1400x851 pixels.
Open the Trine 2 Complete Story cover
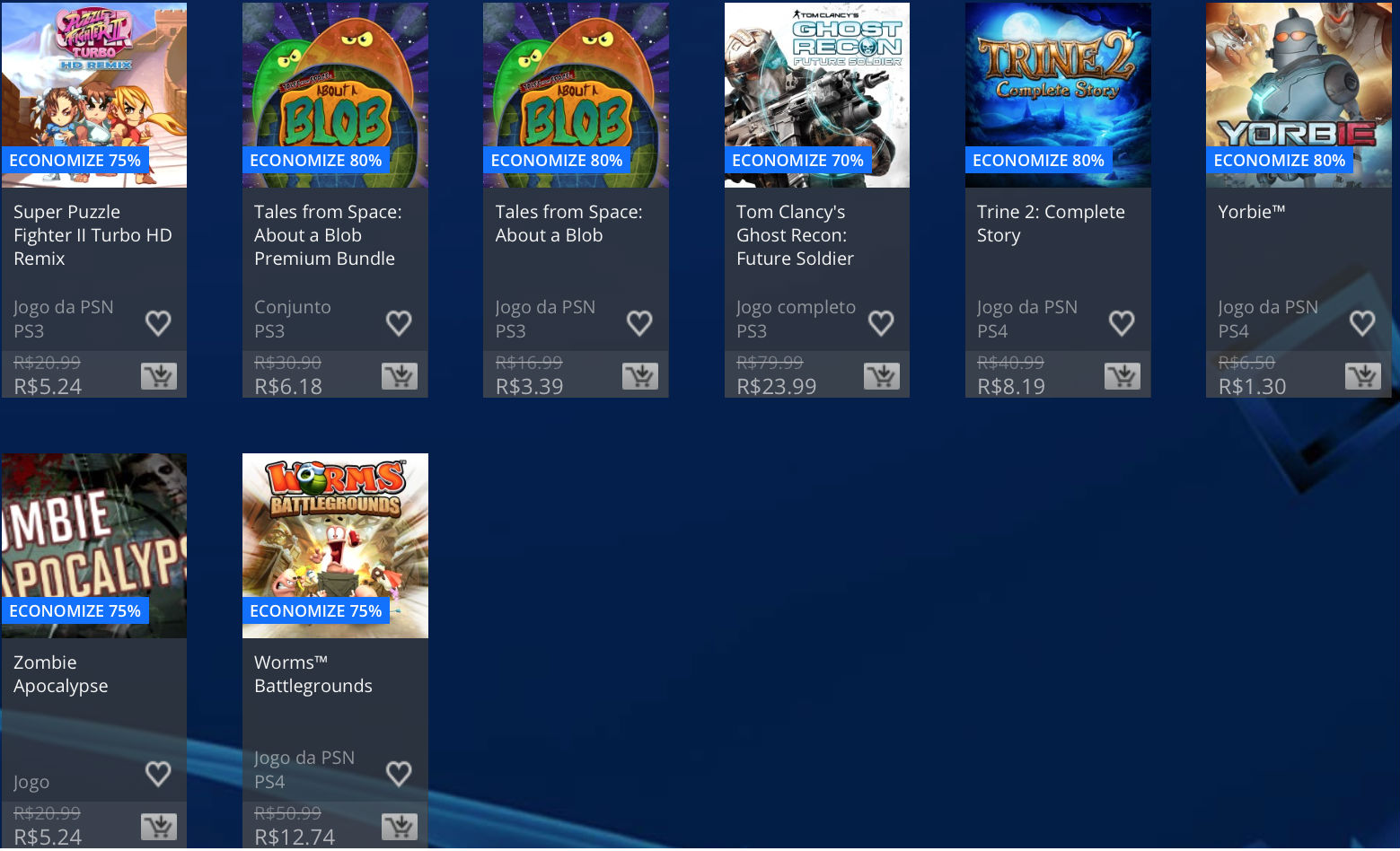coord(1058,95)
